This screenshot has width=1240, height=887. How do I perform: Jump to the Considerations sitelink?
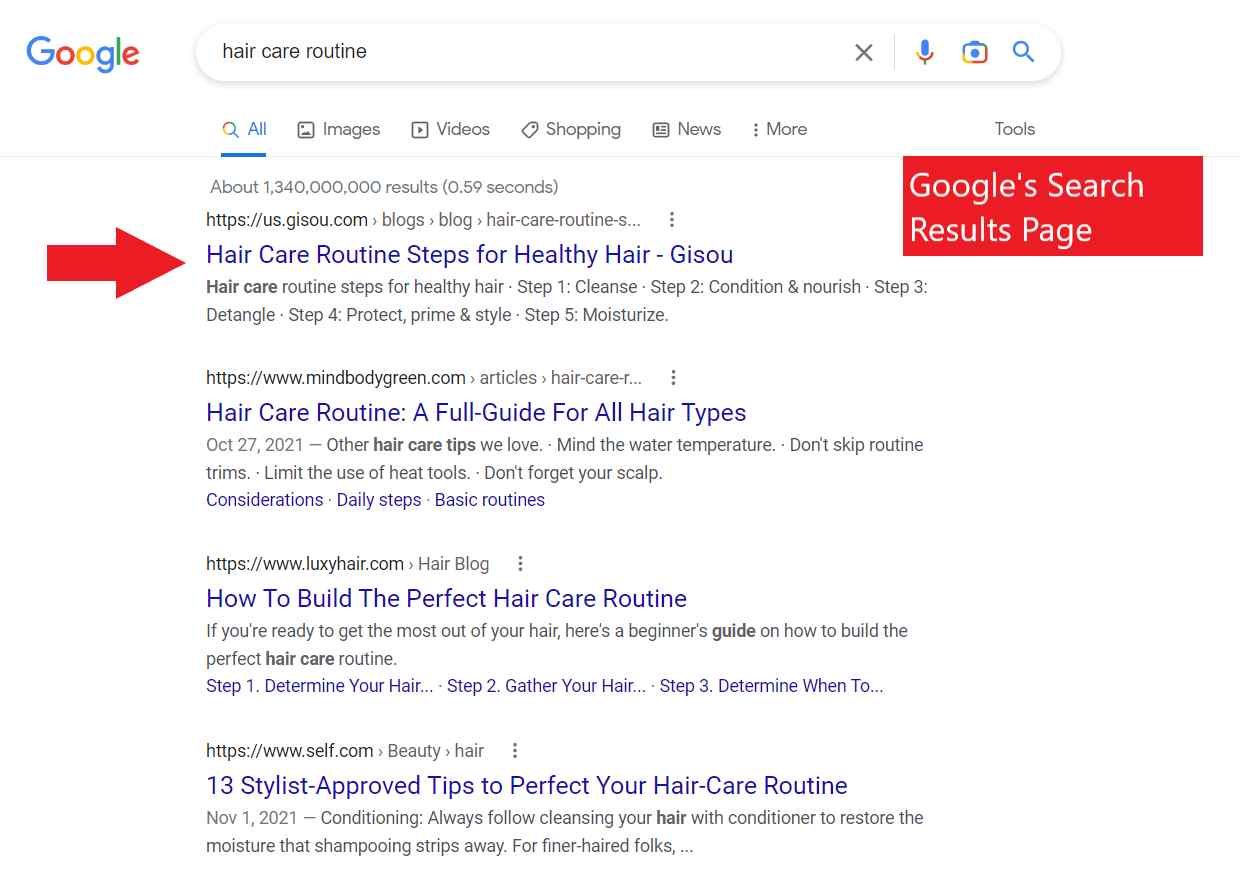[x=265, y=500]
